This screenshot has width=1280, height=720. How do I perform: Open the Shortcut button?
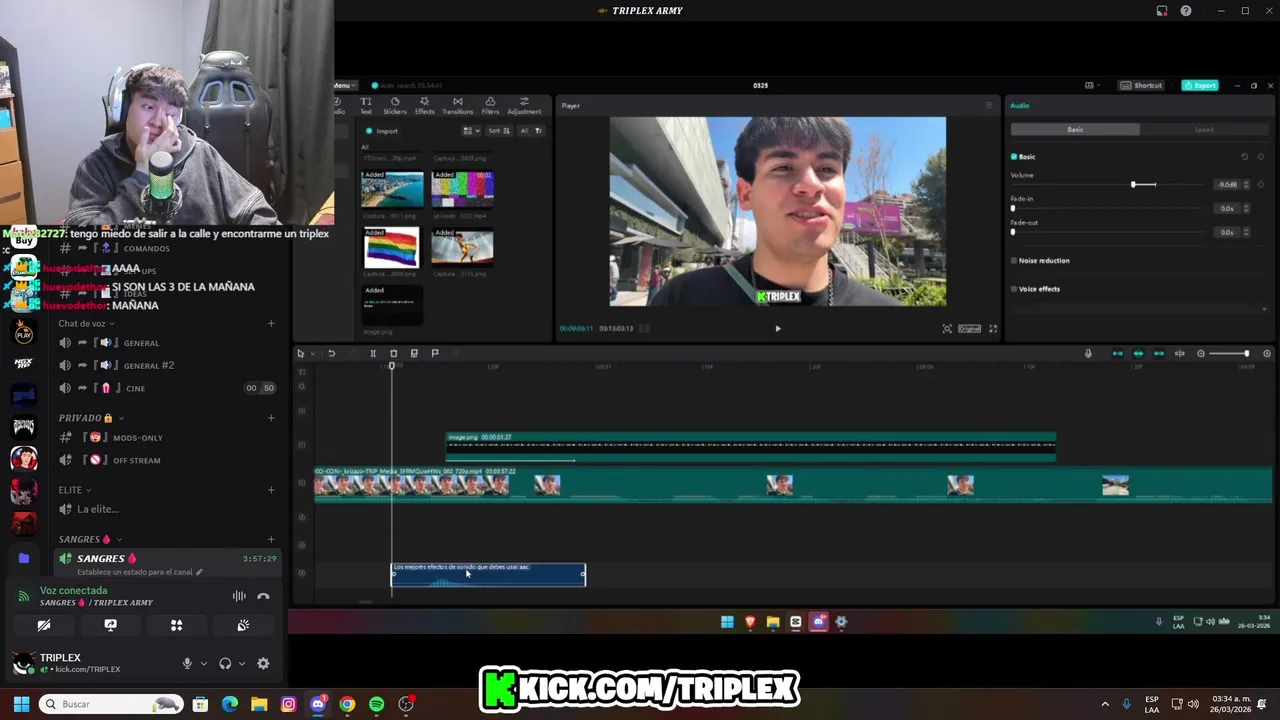(x=1141, y=85)
